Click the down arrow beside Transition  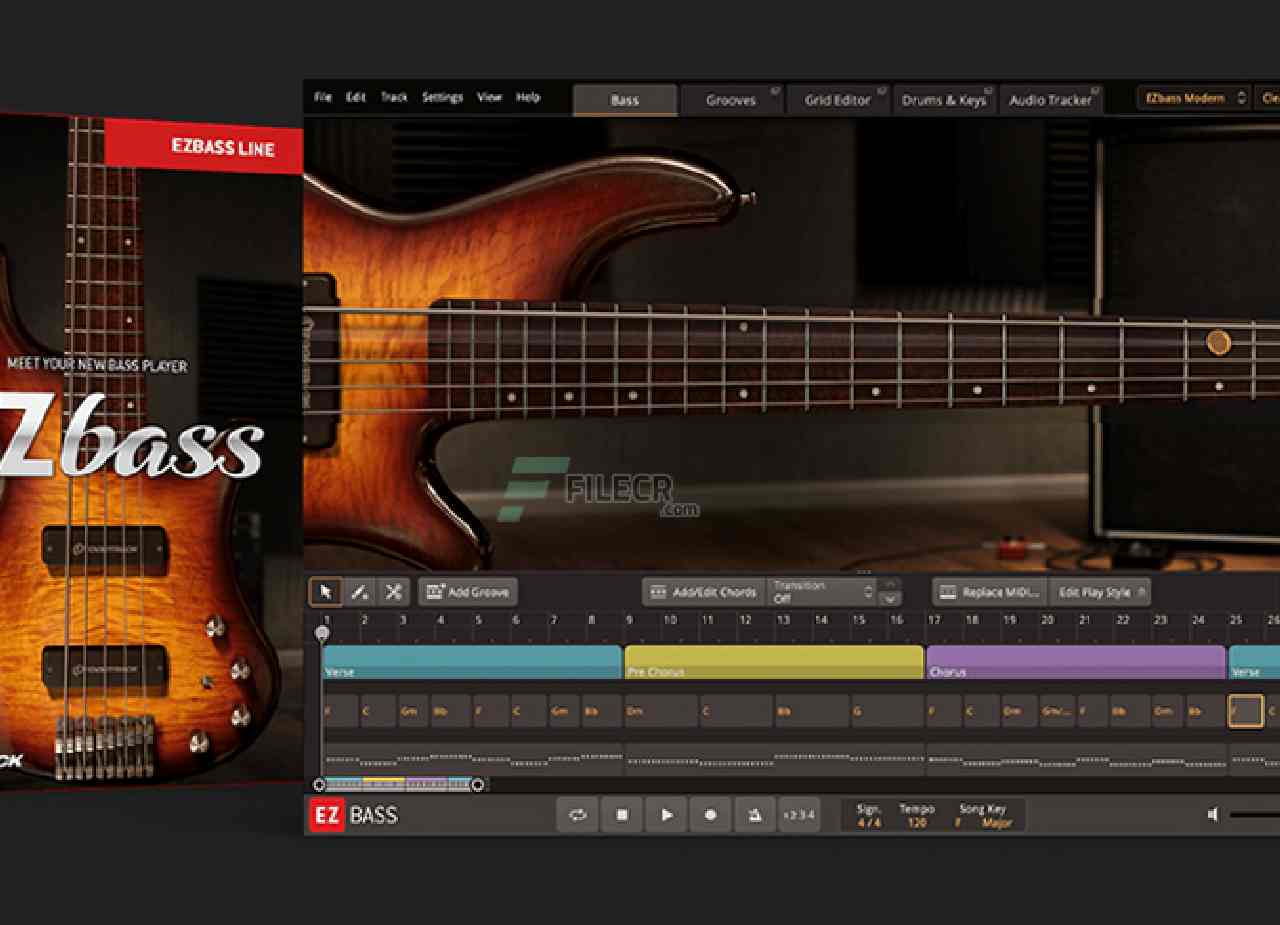coord(889,599)
